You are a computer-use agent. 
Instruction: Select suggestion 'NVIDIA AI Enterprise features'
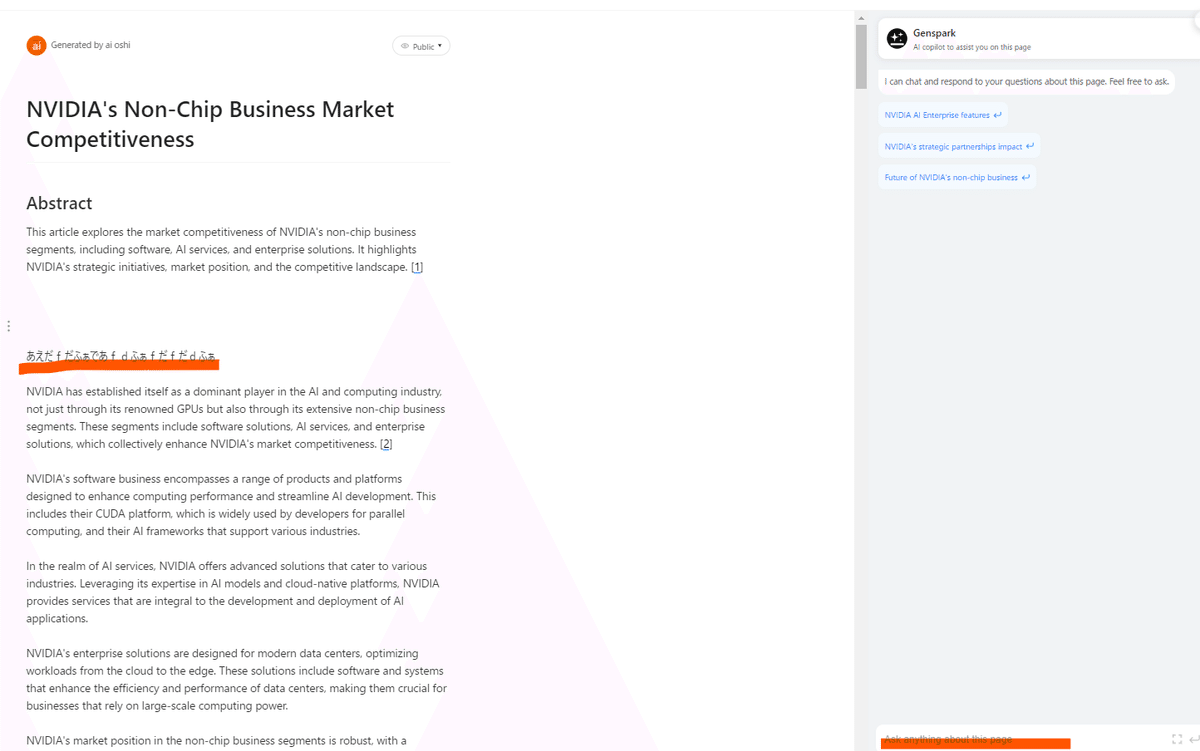(942, 115)
